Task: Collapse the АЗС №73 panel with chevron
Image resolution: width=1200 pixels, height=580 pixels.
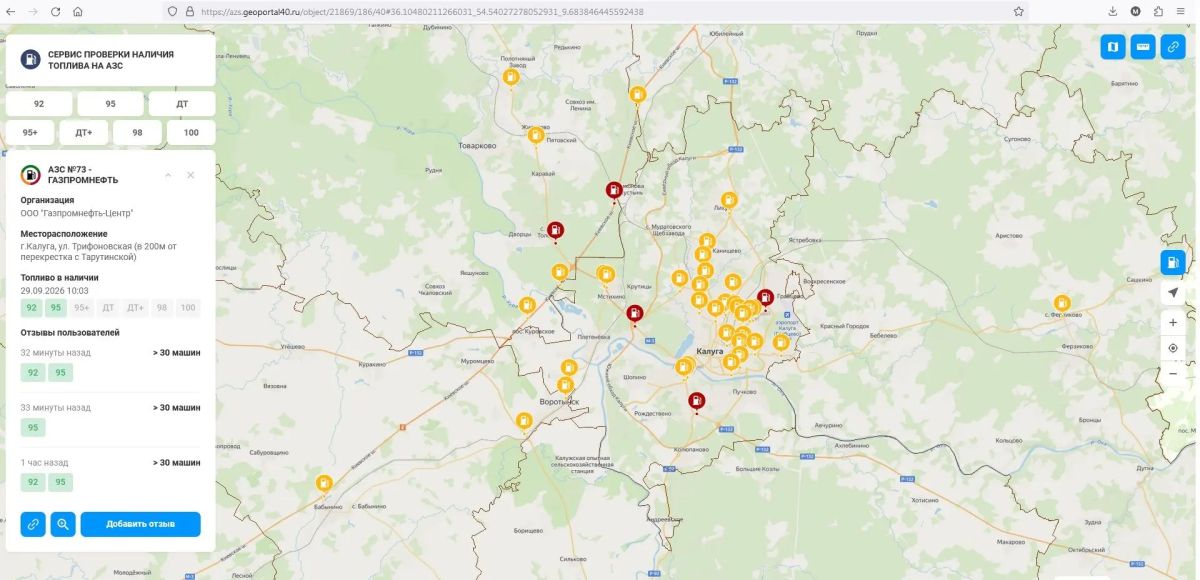Action: (x=168, y=175)
